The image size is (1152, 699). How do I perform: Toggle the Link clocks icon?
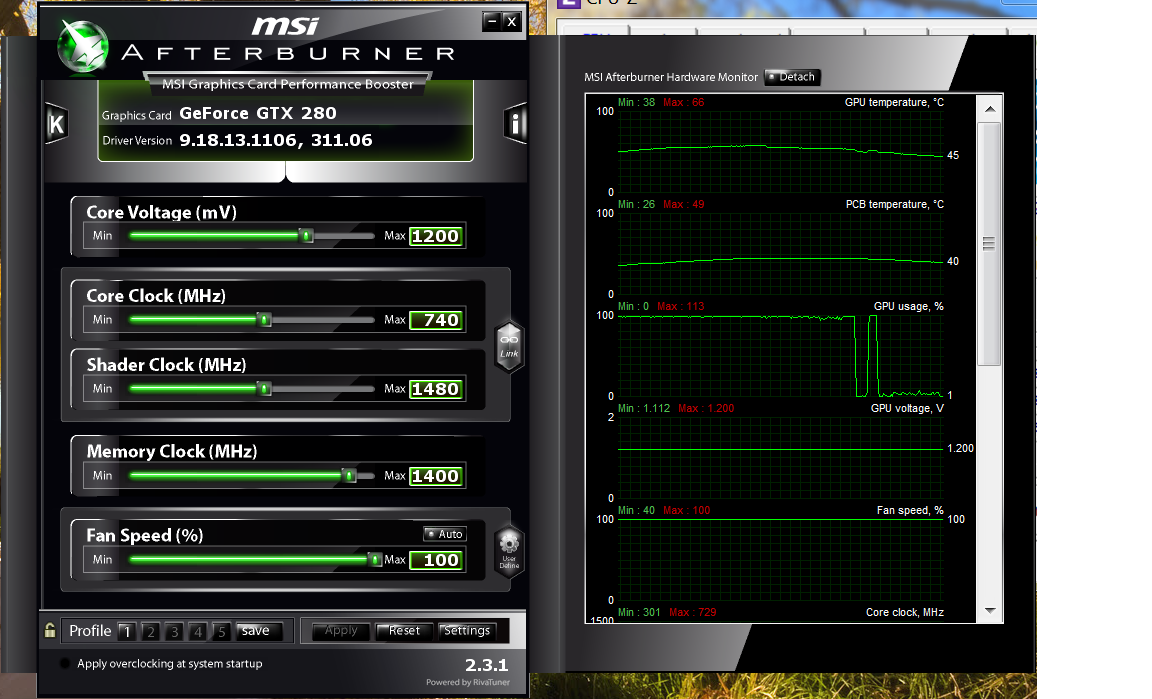tap(509, 346)
